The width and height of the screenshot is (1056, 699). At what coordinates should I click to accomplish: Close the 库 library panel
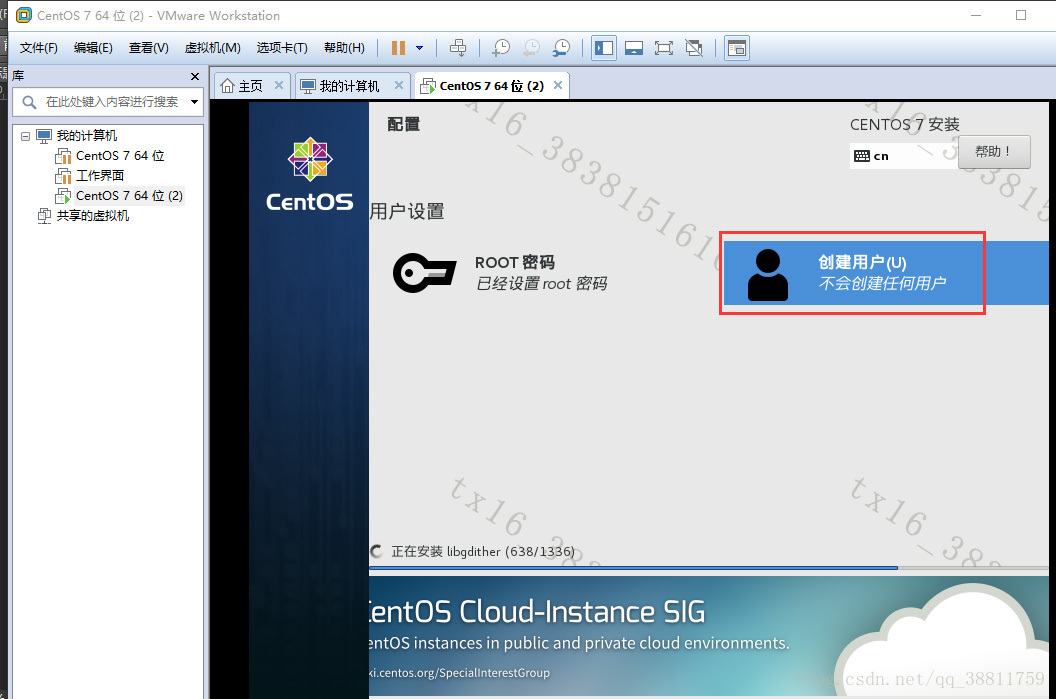[x=195, y=76]
